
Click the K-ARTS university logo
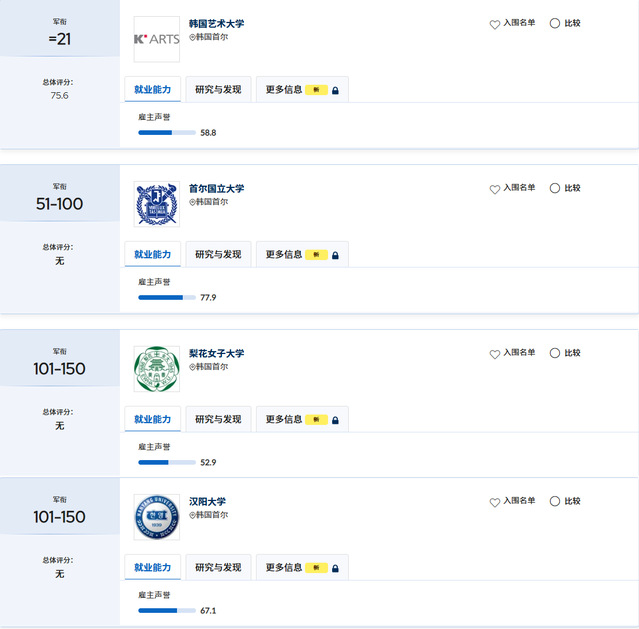click(x=157, y=39)
